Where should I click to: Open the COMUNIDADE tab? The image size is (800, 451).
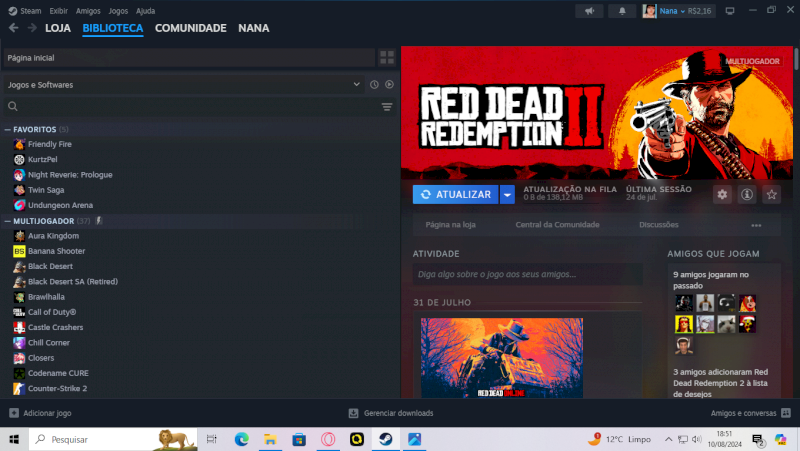pyautogui.click(x=190, y=28)
